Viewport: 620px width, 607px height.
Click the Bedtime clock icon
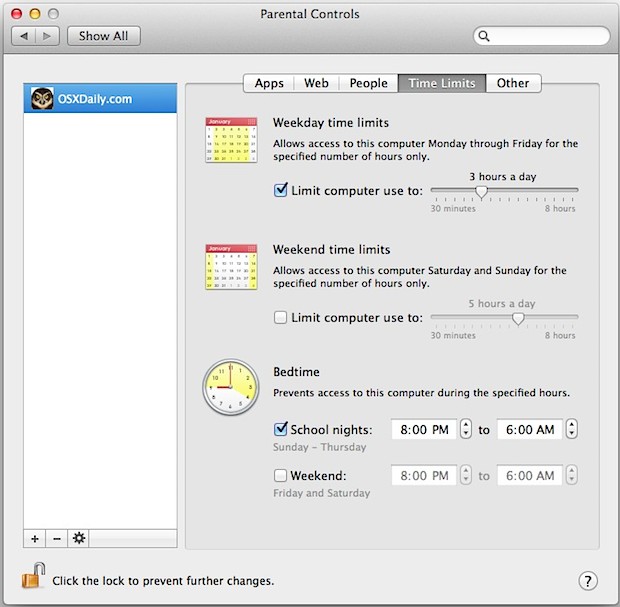pyautogui.click(x=231, y=387)
